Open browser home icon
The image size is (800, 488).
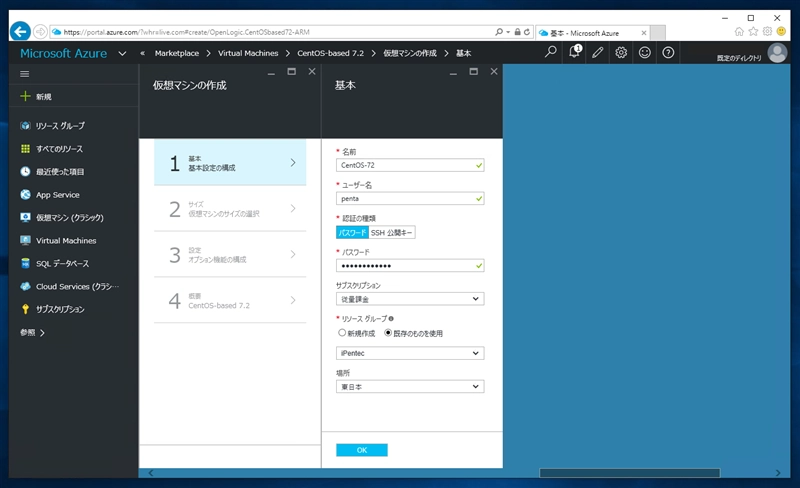click(x=739, y=32)
